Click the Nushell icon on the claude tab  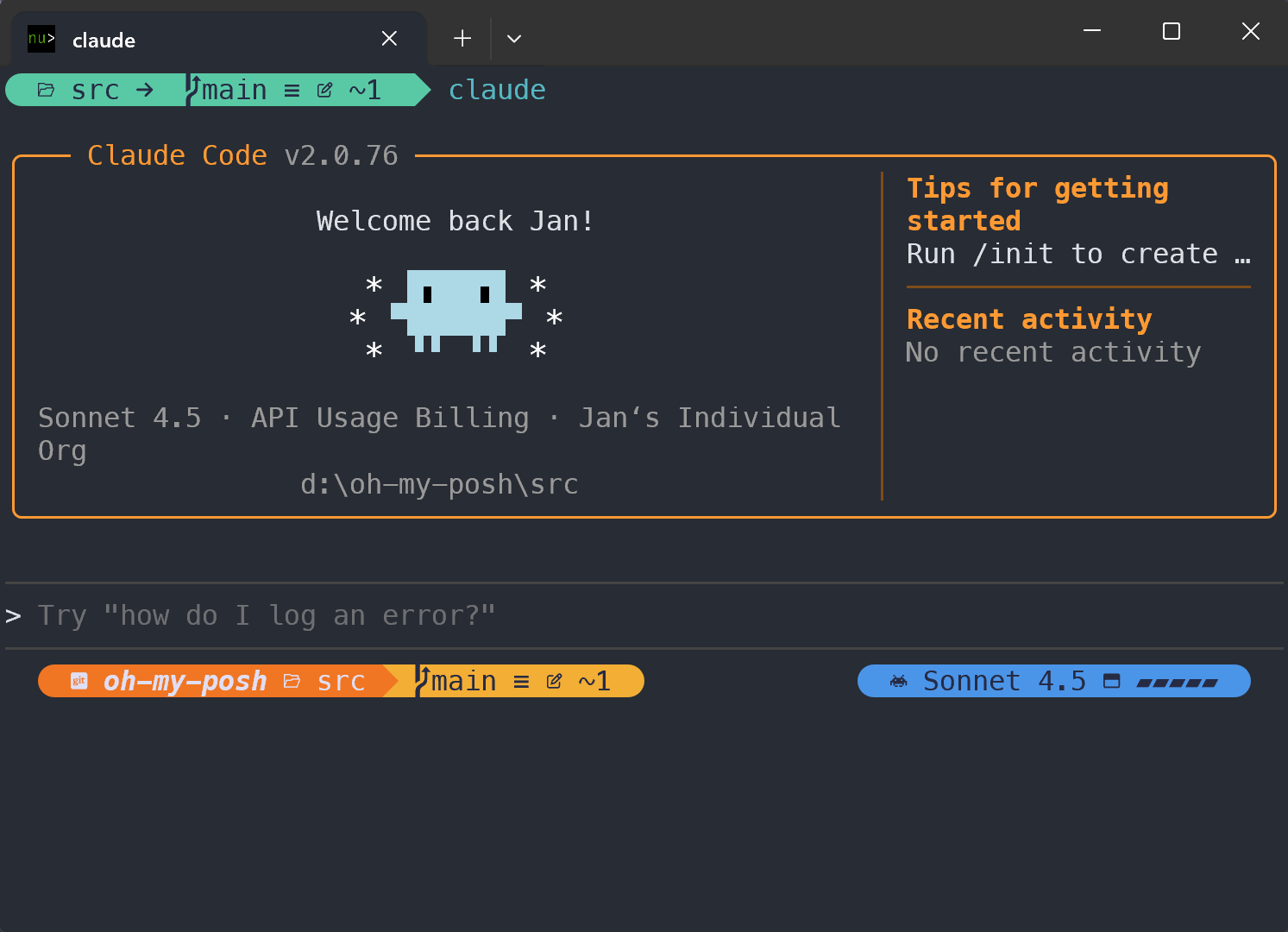(x=41, y=39)
